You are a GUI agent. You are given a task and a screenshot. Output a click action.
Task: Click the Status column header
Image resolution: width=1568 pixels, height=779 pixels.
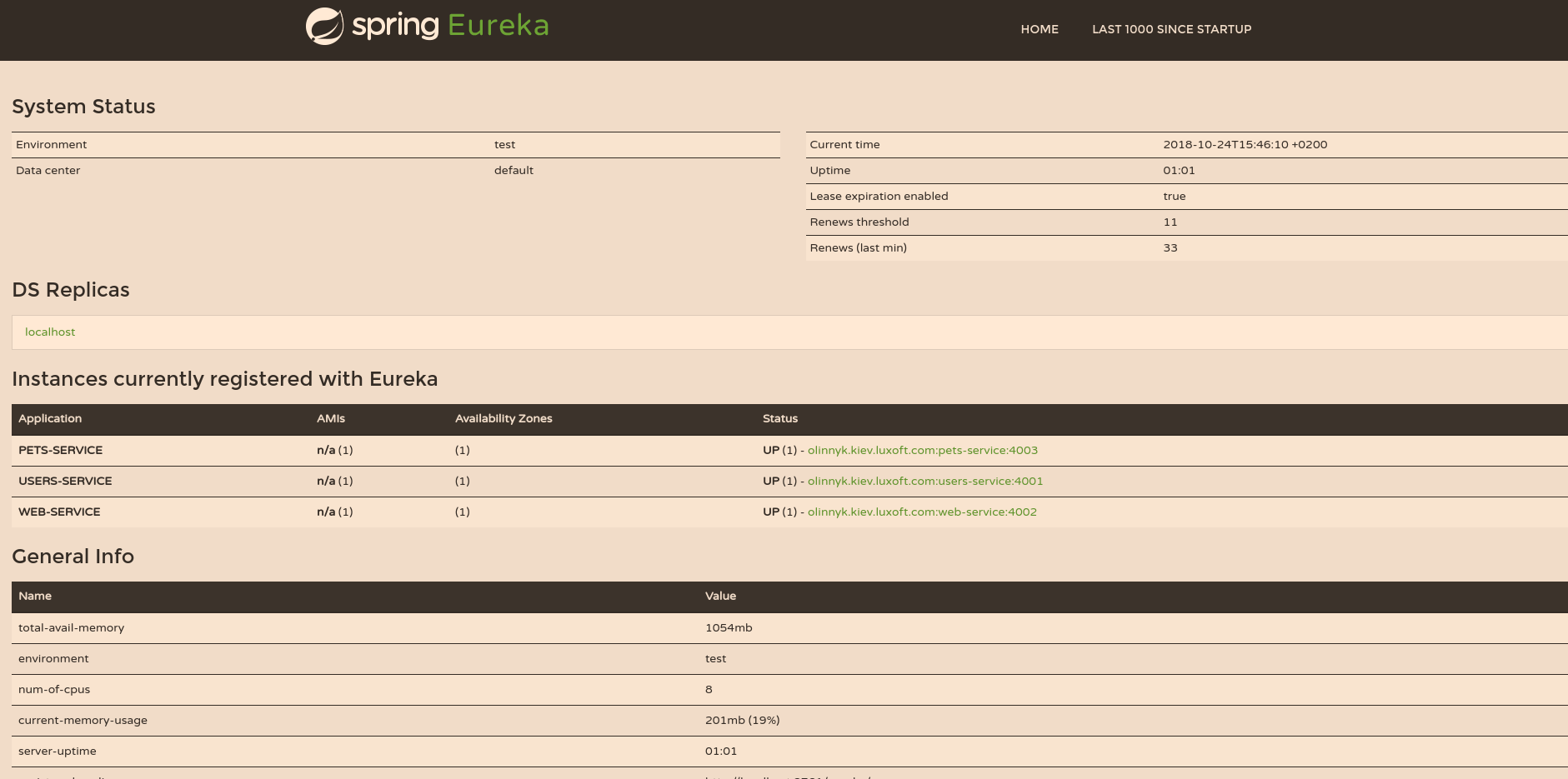coord(779,418)
